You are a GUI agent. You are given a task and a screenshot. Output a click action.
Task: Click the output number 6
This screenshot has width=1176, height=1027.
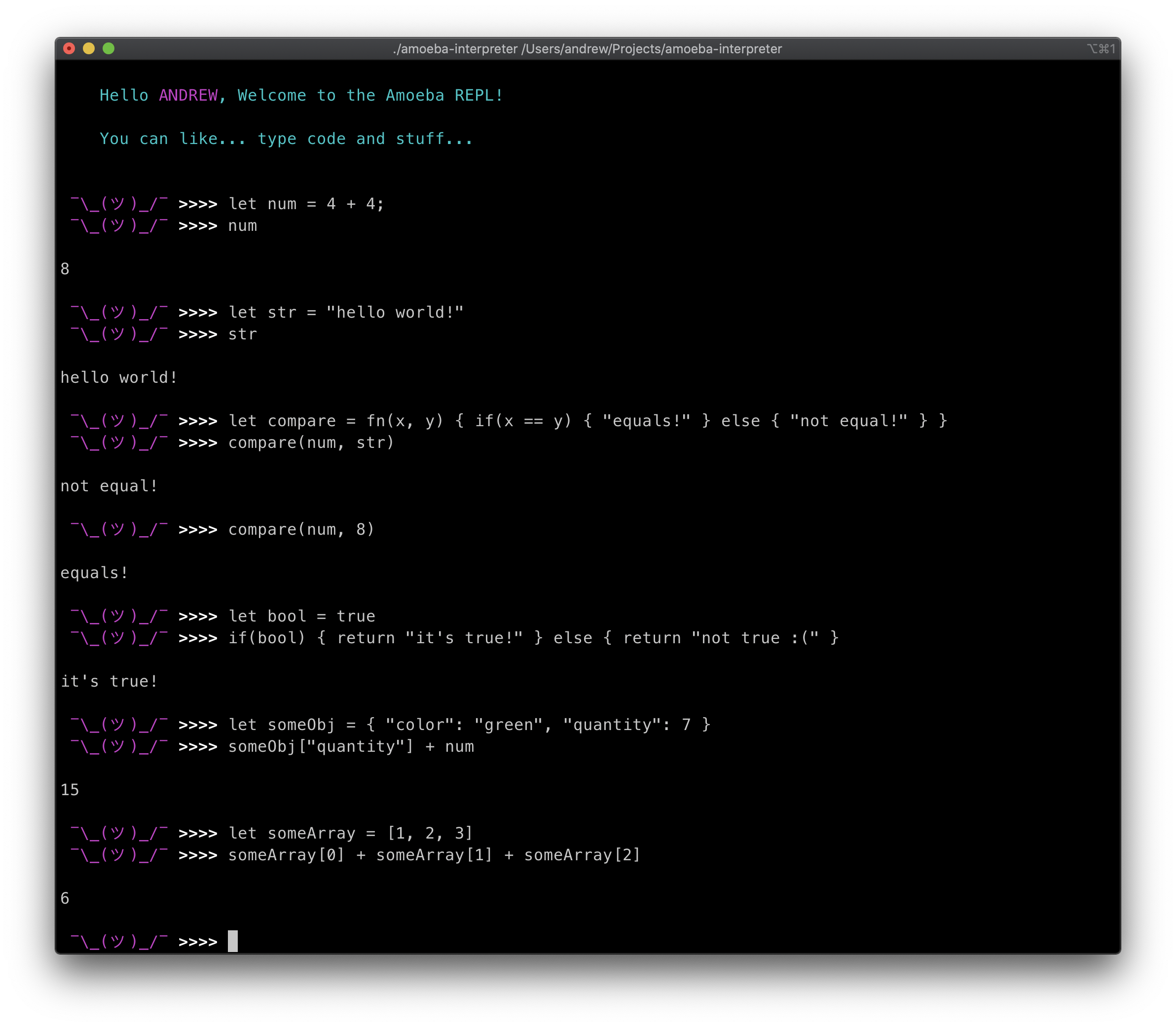click(x=65, y=899)
